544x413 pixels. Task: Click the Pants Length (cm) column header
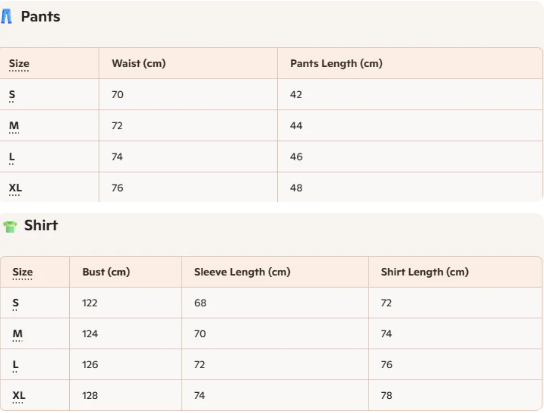336,64
